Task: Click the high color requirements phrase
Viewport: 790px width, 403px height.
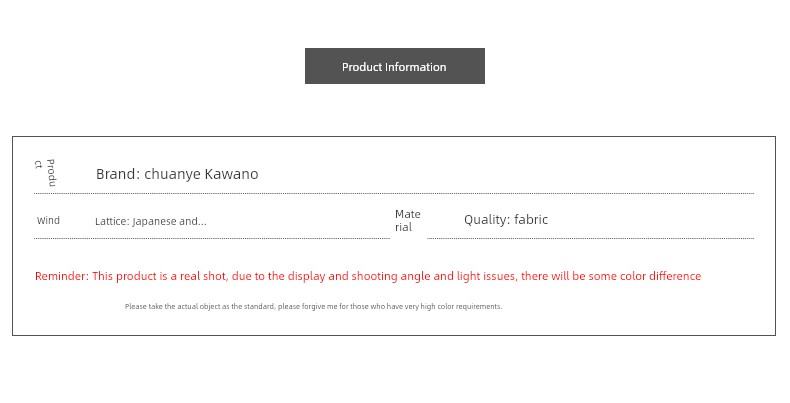Action: point(462,306)
